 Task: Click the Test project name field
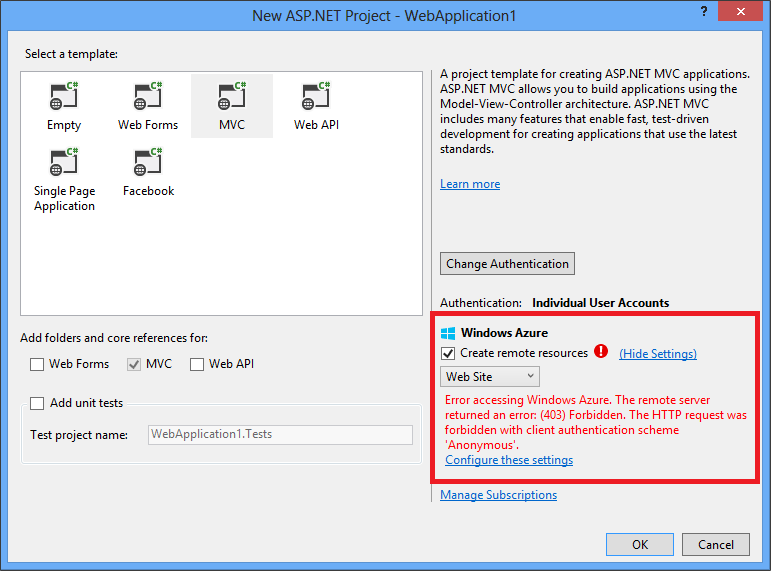pyautogui.click(x=280, y=435)
